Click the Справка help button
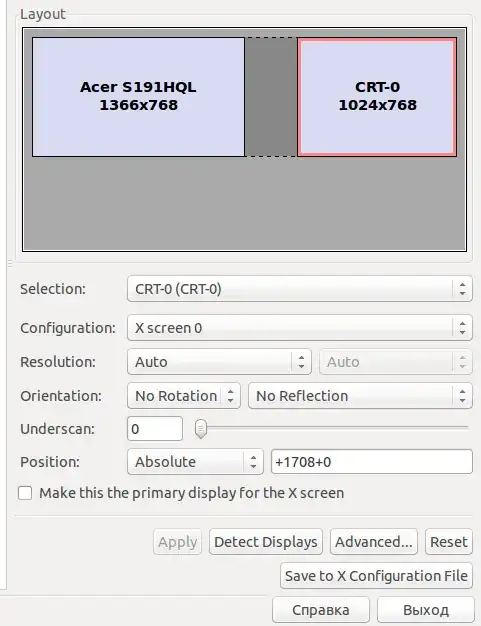 coord(321,610)
